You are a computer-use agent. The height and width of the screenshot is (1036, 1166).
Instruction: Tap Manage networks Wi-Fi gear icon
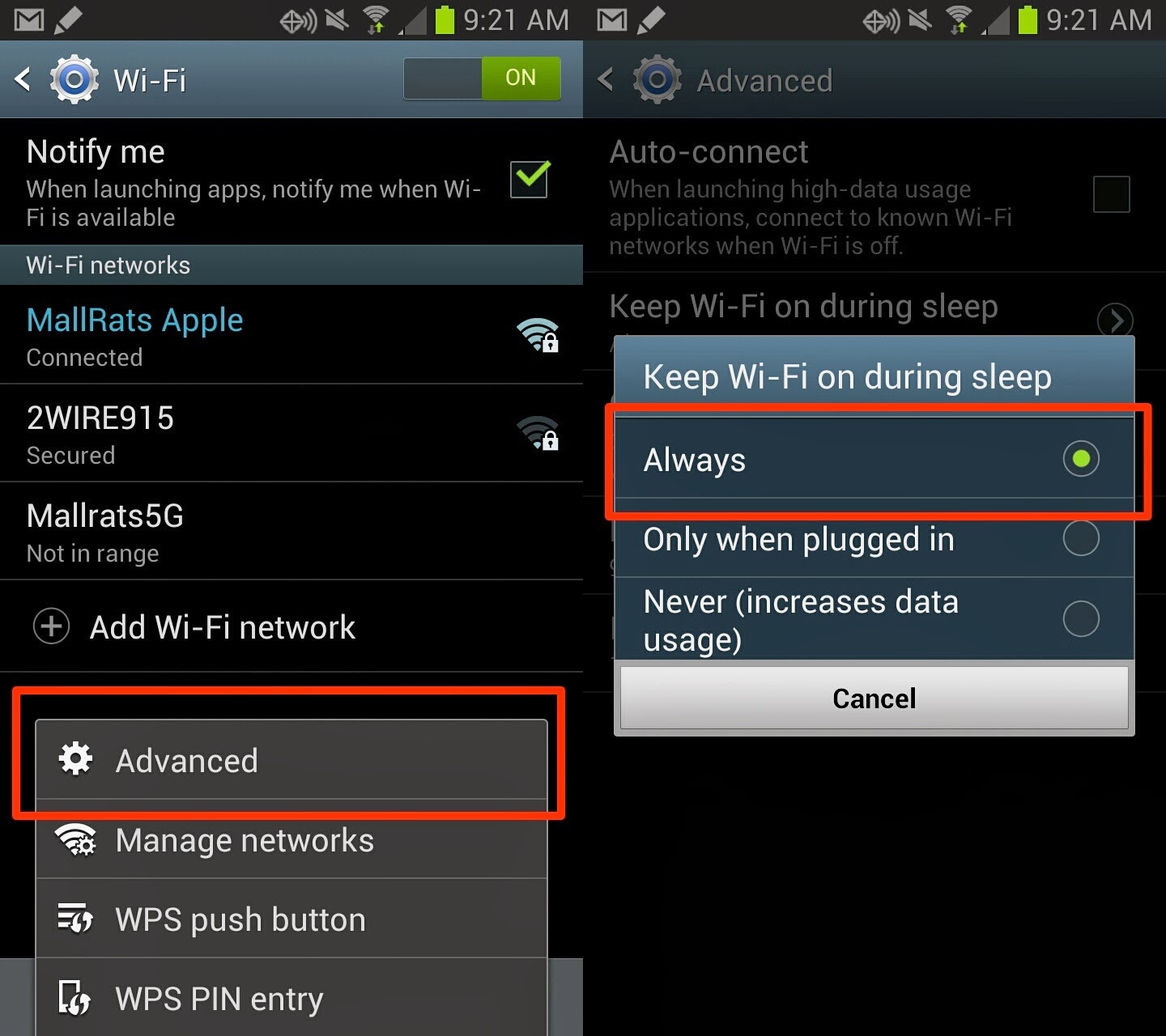[75, 839]
